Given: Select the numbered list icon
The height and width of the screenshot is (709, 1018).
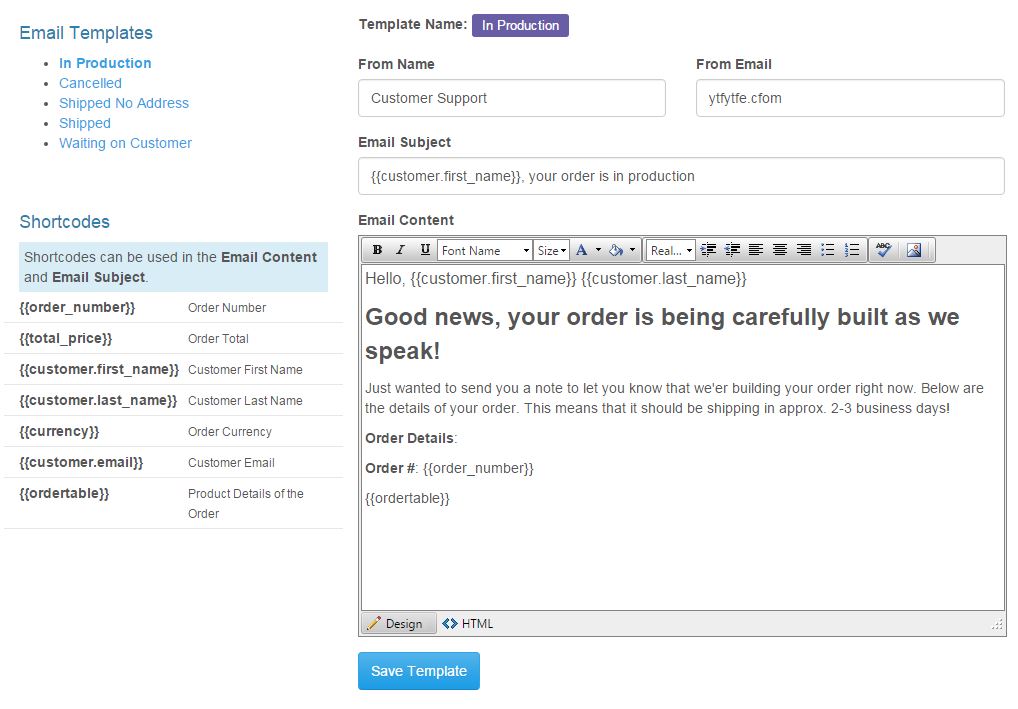Looking at the screenshot, I should (x=851, y=249).
